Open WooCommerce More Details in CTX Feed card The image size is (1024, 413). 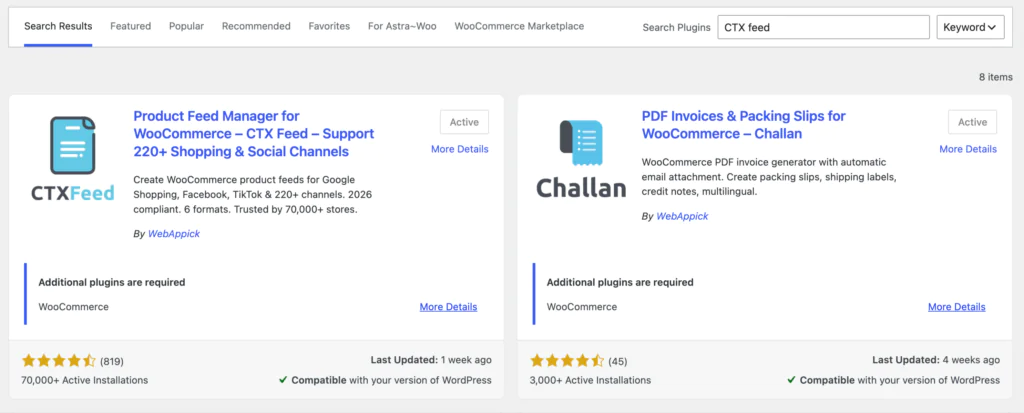click(x=448, y=307)
